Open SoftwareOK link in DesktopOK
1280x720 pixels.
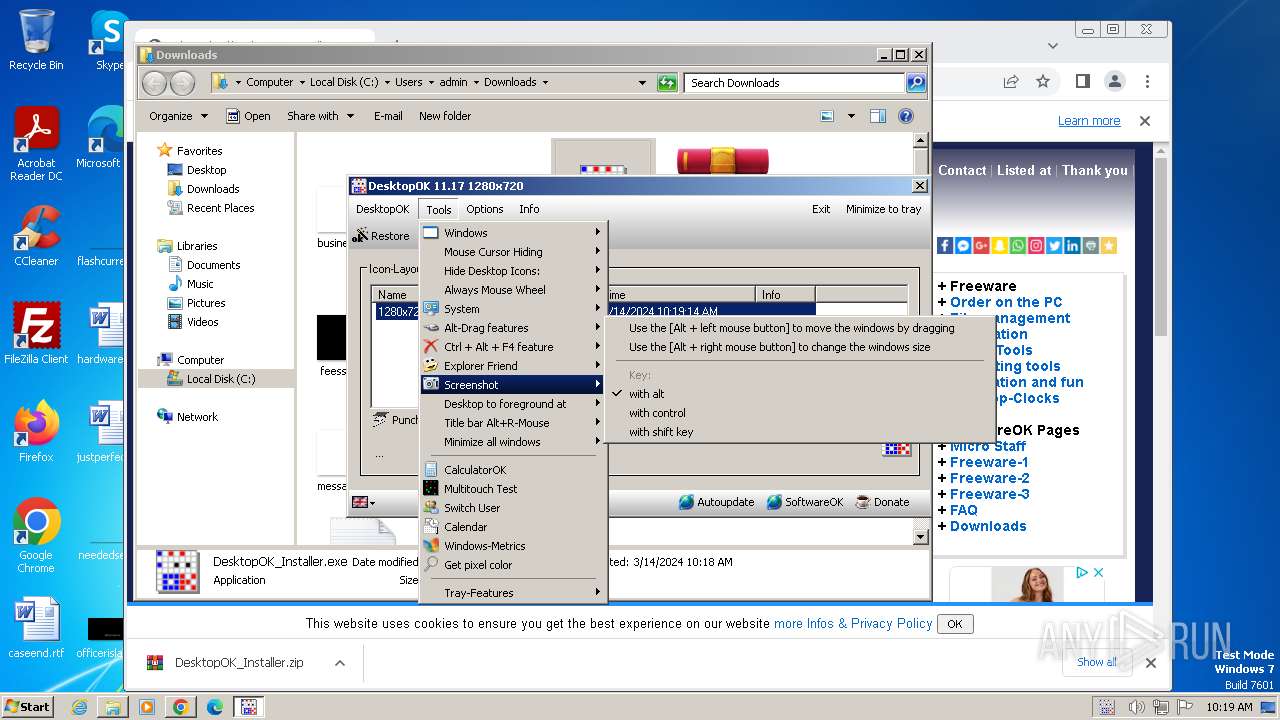(x=805, y=502)
